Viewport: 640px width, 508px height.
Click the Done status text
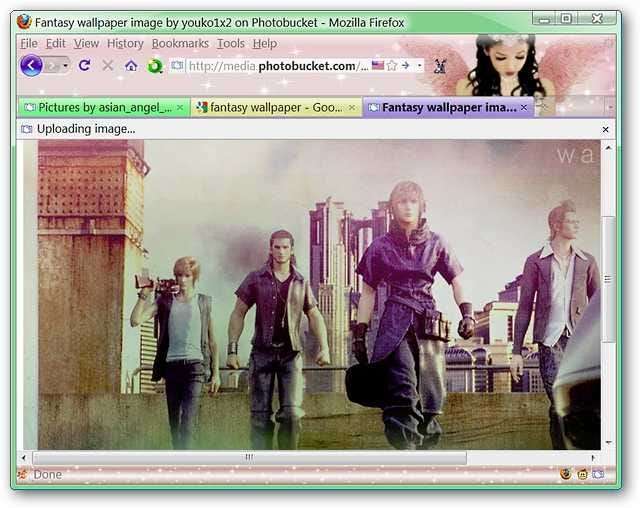pos(48,475)
